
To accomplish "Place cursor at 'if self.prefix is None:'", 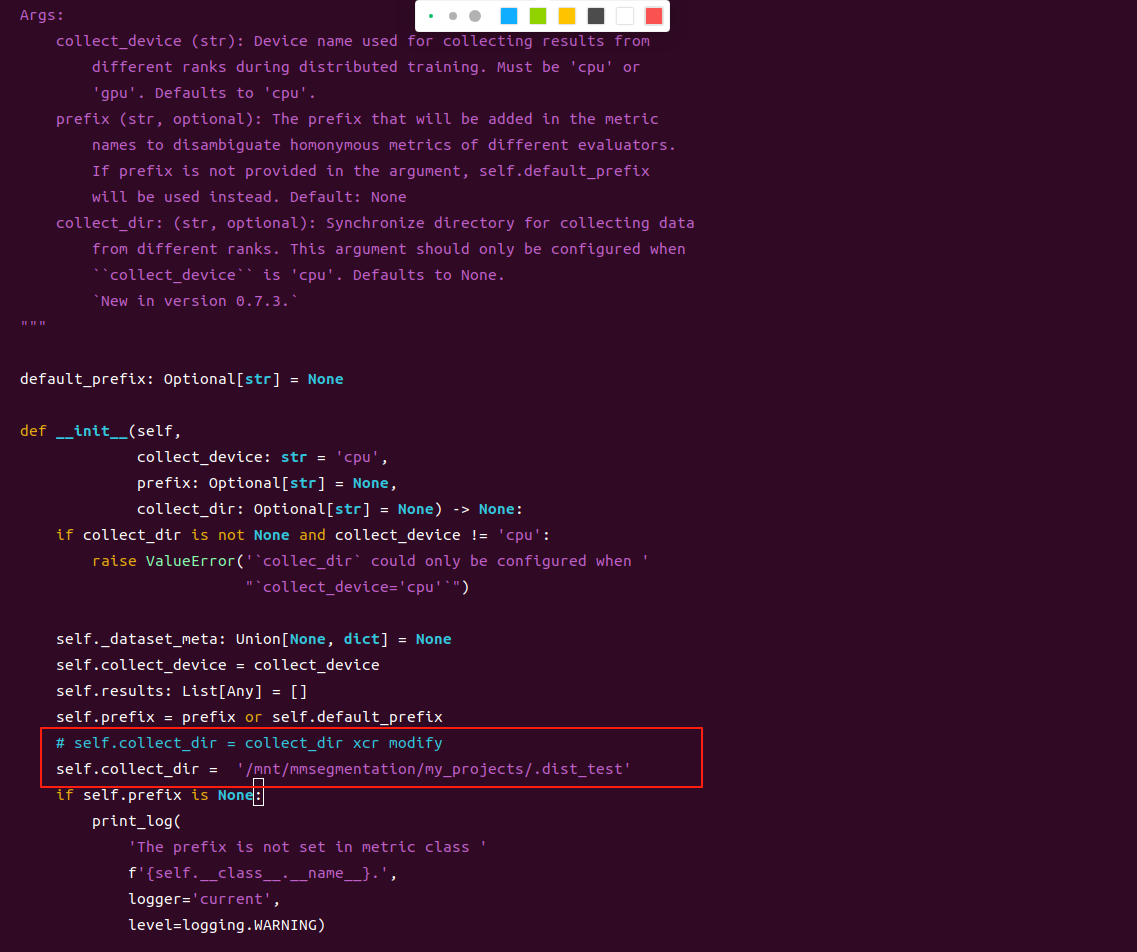I will [159, 795].
